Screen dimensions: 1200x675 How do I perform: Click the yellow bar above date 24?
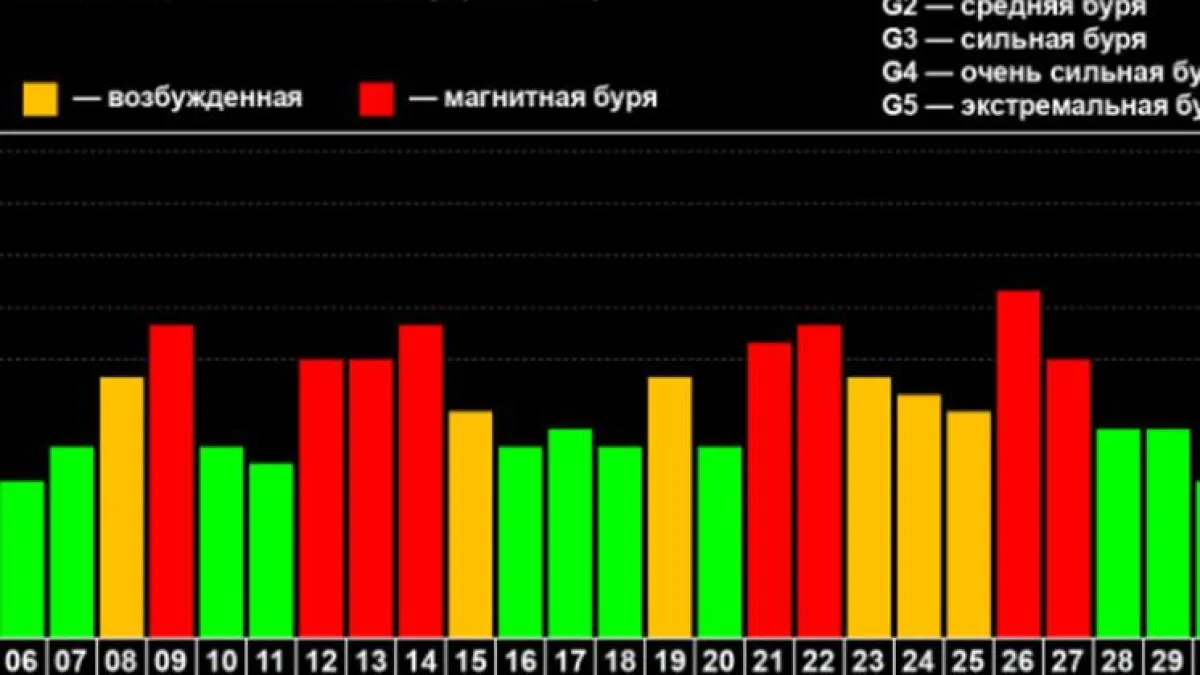(918, 515)
